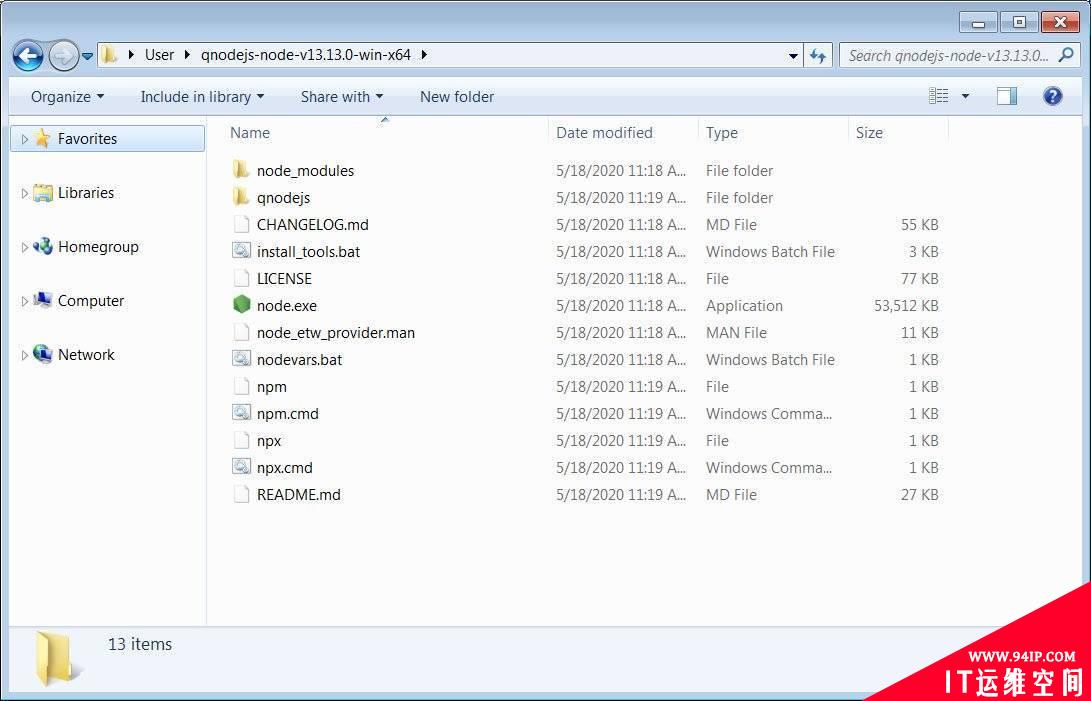Select the qnodejs-node-v13.13.0-win-x64 breadcrumb
Screen dimensions: 1091x701
pos(305,55)
